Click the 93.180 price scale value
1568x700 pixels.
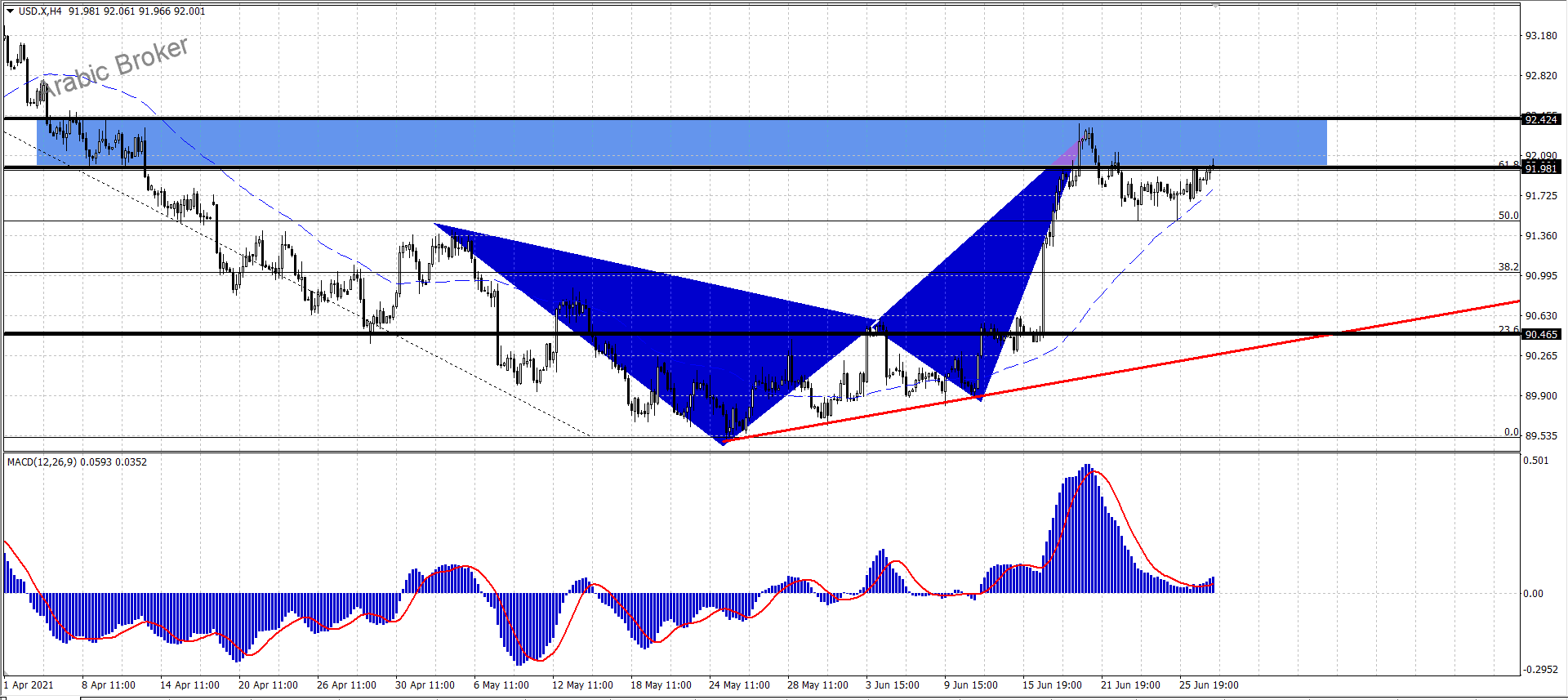pyautogui.click(x=1541, y=36)
